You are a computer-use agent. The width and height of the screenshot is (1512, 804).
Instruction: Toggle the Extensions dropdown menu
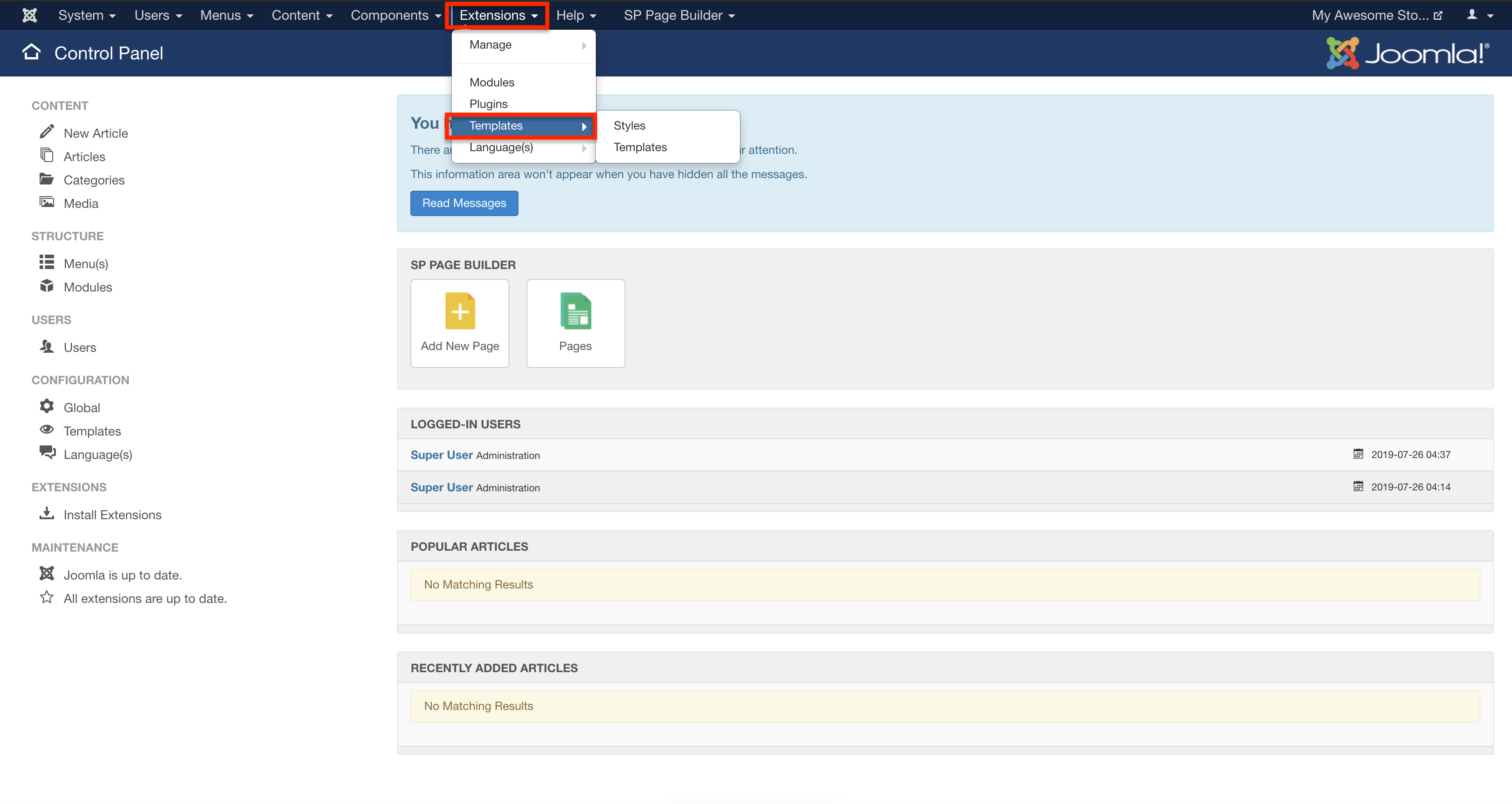(x=498, y=15)
